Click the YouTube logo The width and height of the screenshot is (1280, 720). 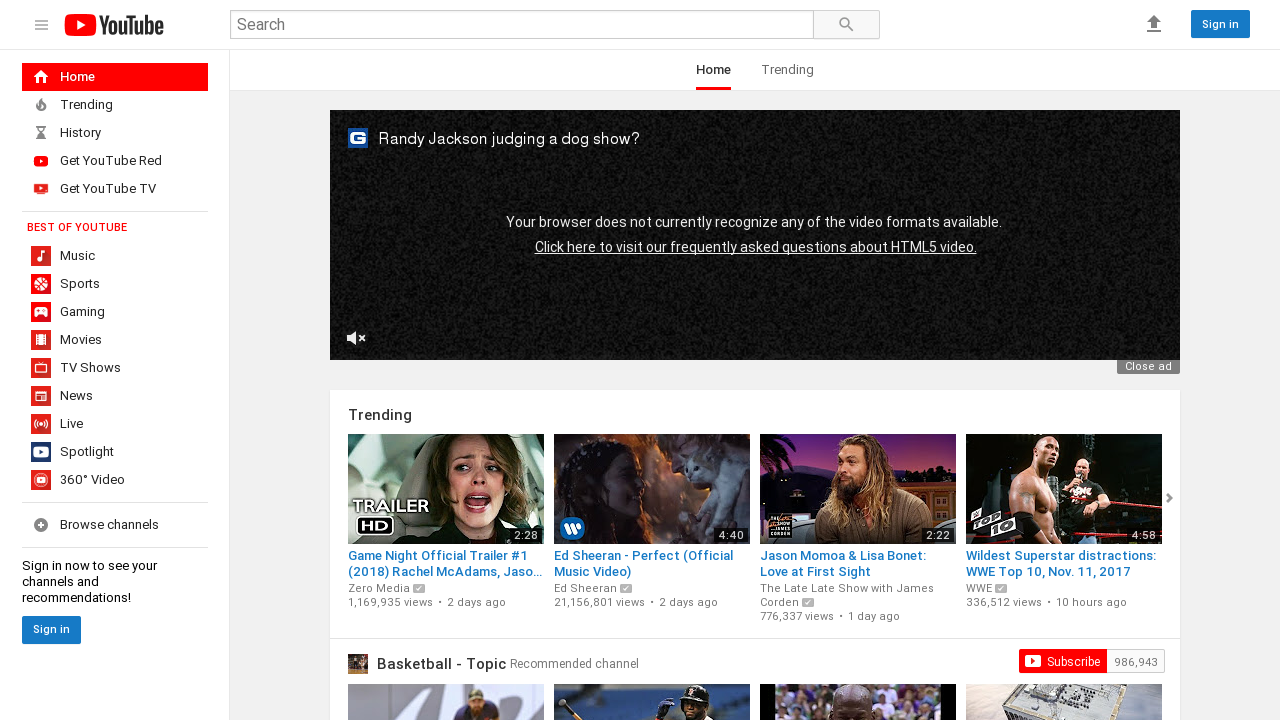pos(114,25)
